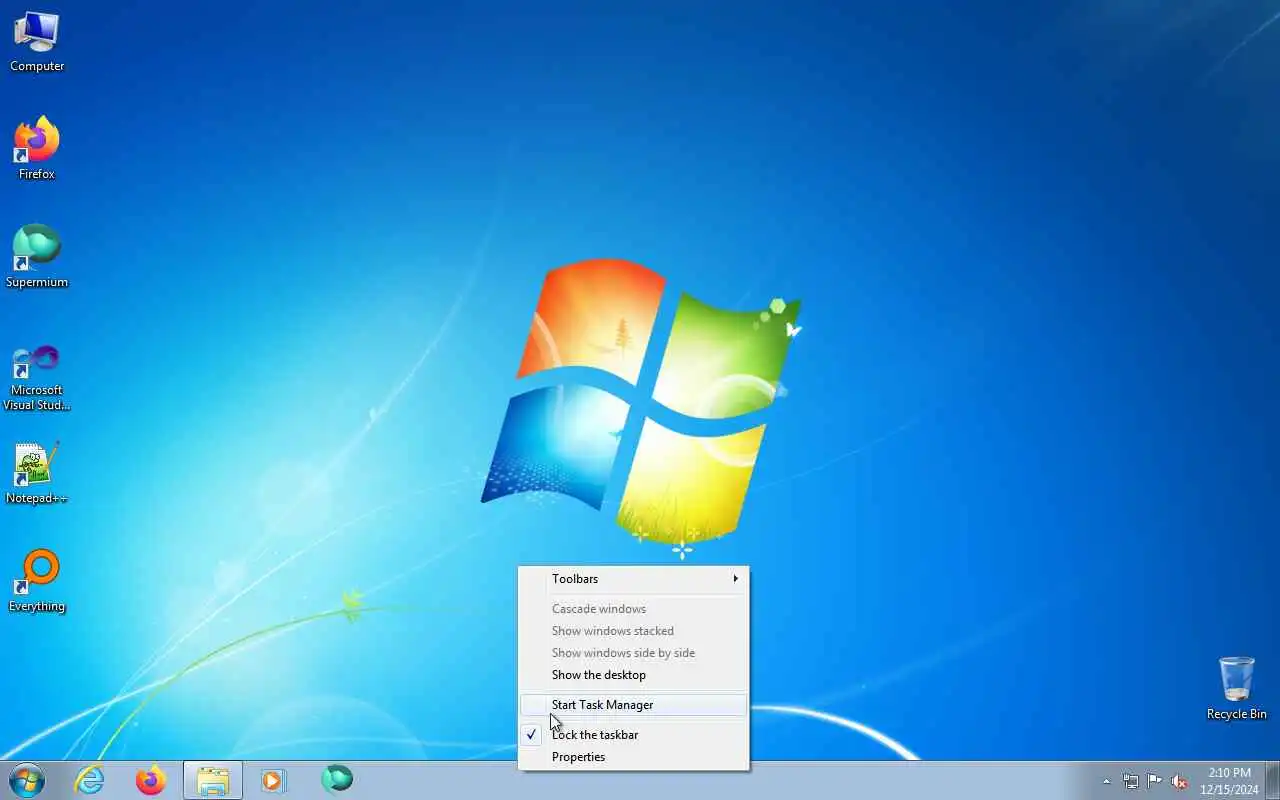Launch Supermium from the taskbar
The width and height of the screenshot is (1280, 800).
pyautogui.click(x=337, y=779)
